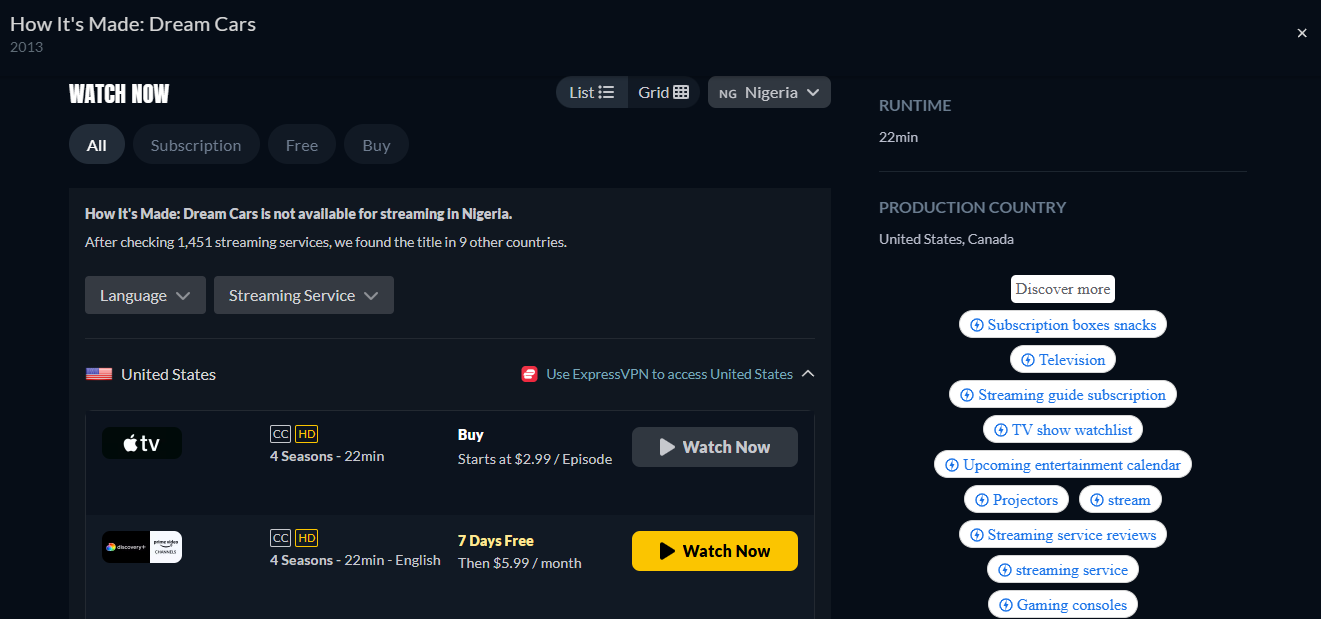Click the HD badge on Apple TV row
Screen dimensions: 1321x619
pos(307,434)
